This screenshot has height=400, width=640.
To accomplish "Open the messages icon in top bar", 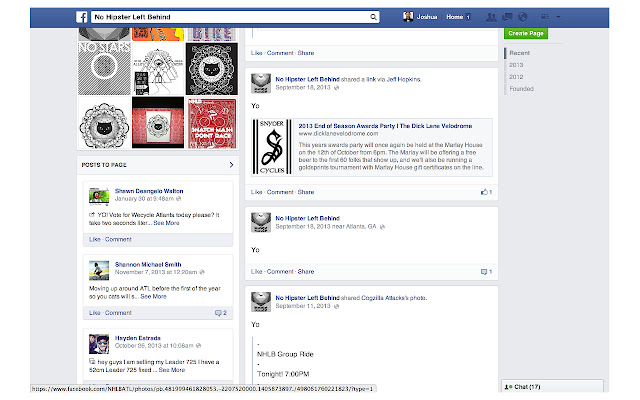I will (507, 17).
